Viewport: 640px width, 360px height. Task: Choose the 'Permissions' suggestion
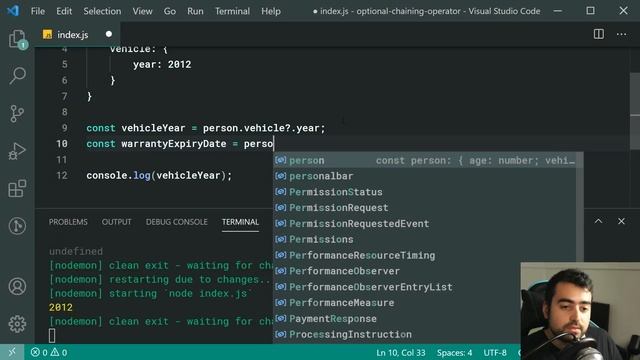pos(424,240)
